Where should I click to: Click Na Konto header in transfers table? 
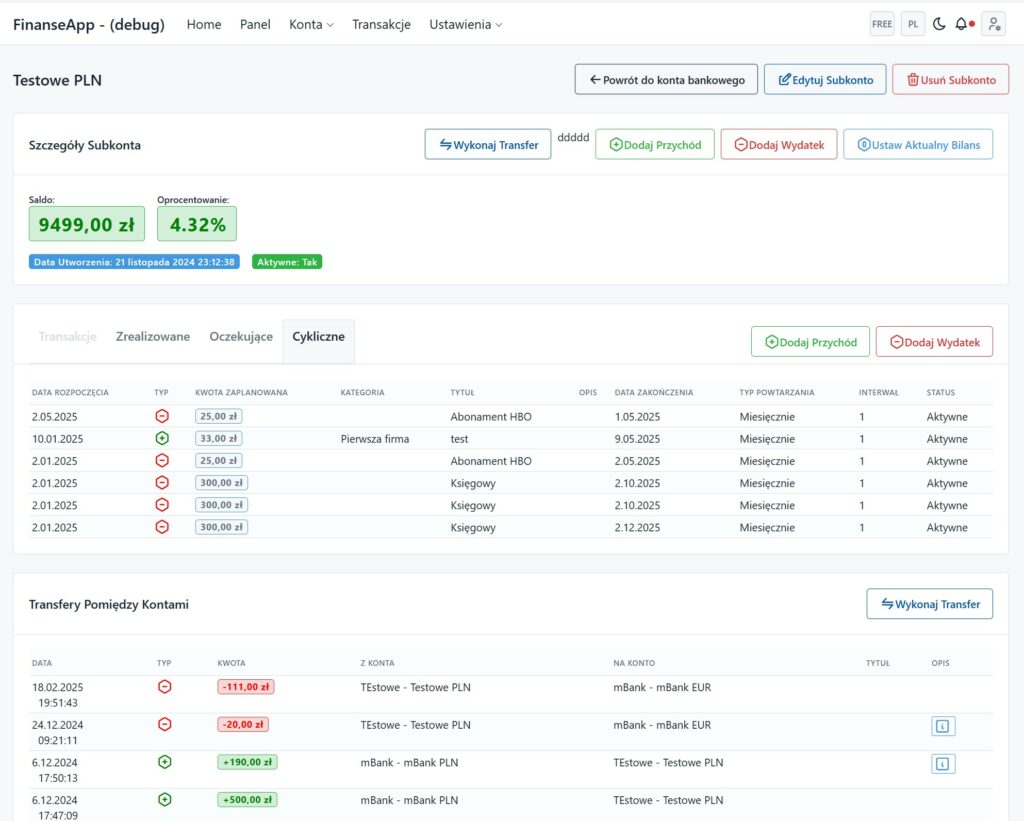pyautogui.click(x=633, y=663)
